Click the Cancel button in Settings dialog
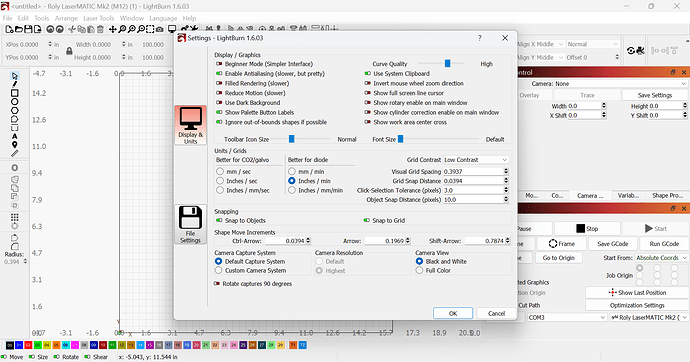The width and height of the screenshot is (690, 362). (496, 313)
